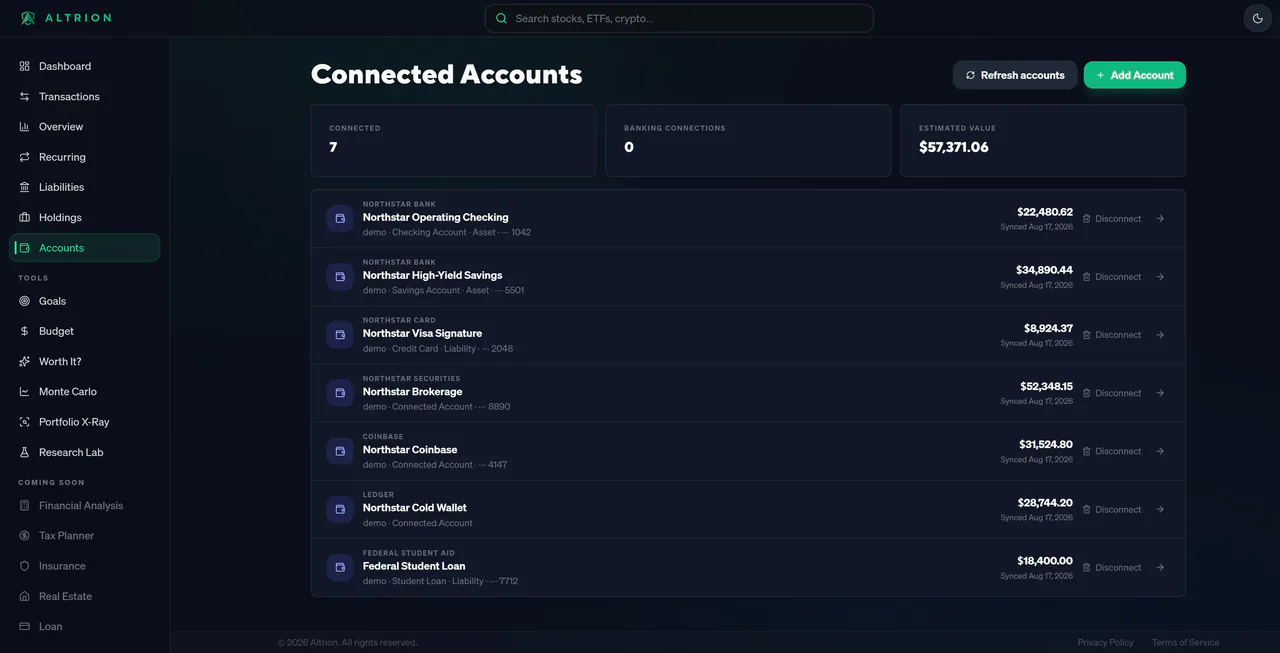Image resolution: width=1280 pixels, height=653 pixels.
Task: Click the Financial Analysis icon
Action: pyautogui.click(x=25, y=505)
